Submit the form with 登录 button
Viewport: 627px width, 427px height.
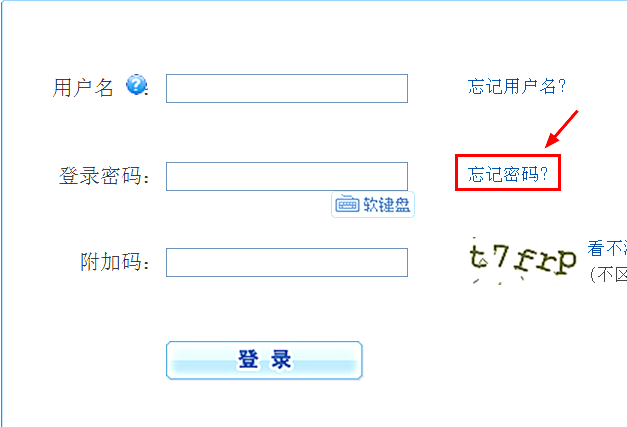pyautogui.click(x=264, y=360)
